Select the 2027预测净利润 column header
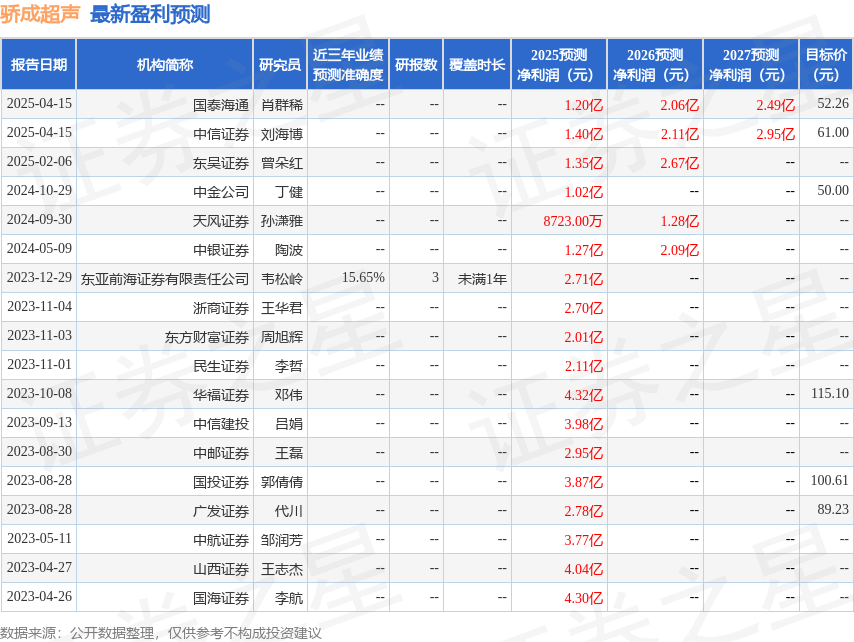The height and width of the screenshot is (642, 854). (x=751, y=64)
